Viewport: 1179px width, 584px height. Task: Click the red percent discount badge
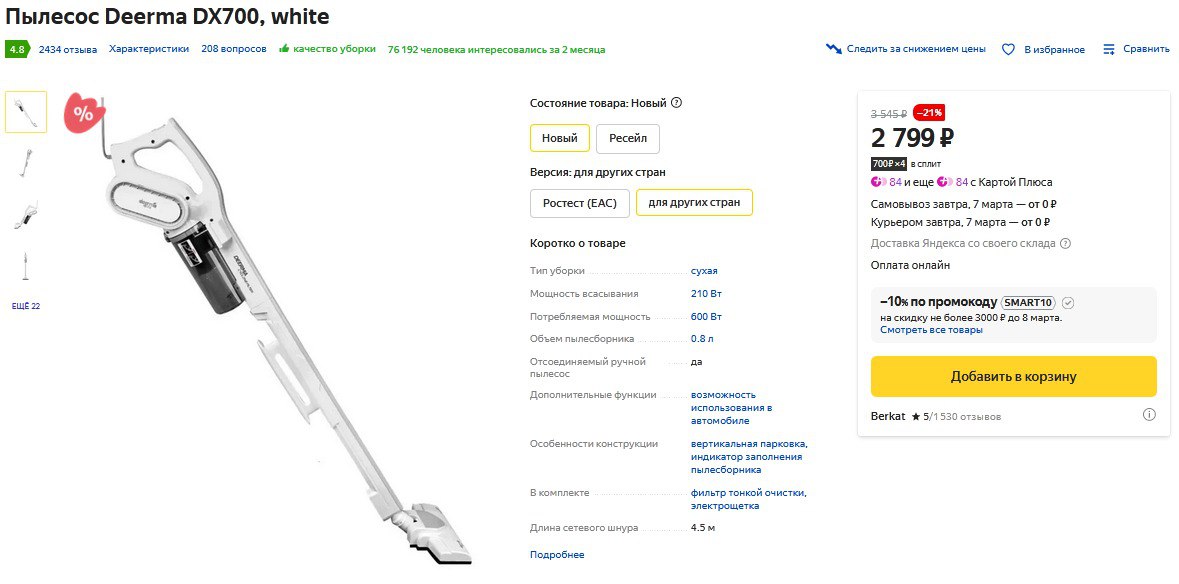[x=83, y=114]
